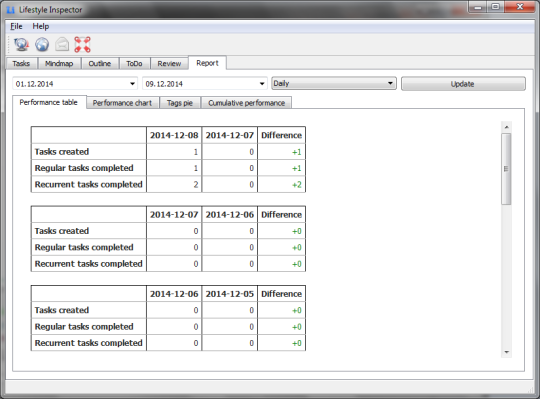The image size is (540, 399).
Task: Click the 2 under 2014-12-08
Action: pos(196,185)
